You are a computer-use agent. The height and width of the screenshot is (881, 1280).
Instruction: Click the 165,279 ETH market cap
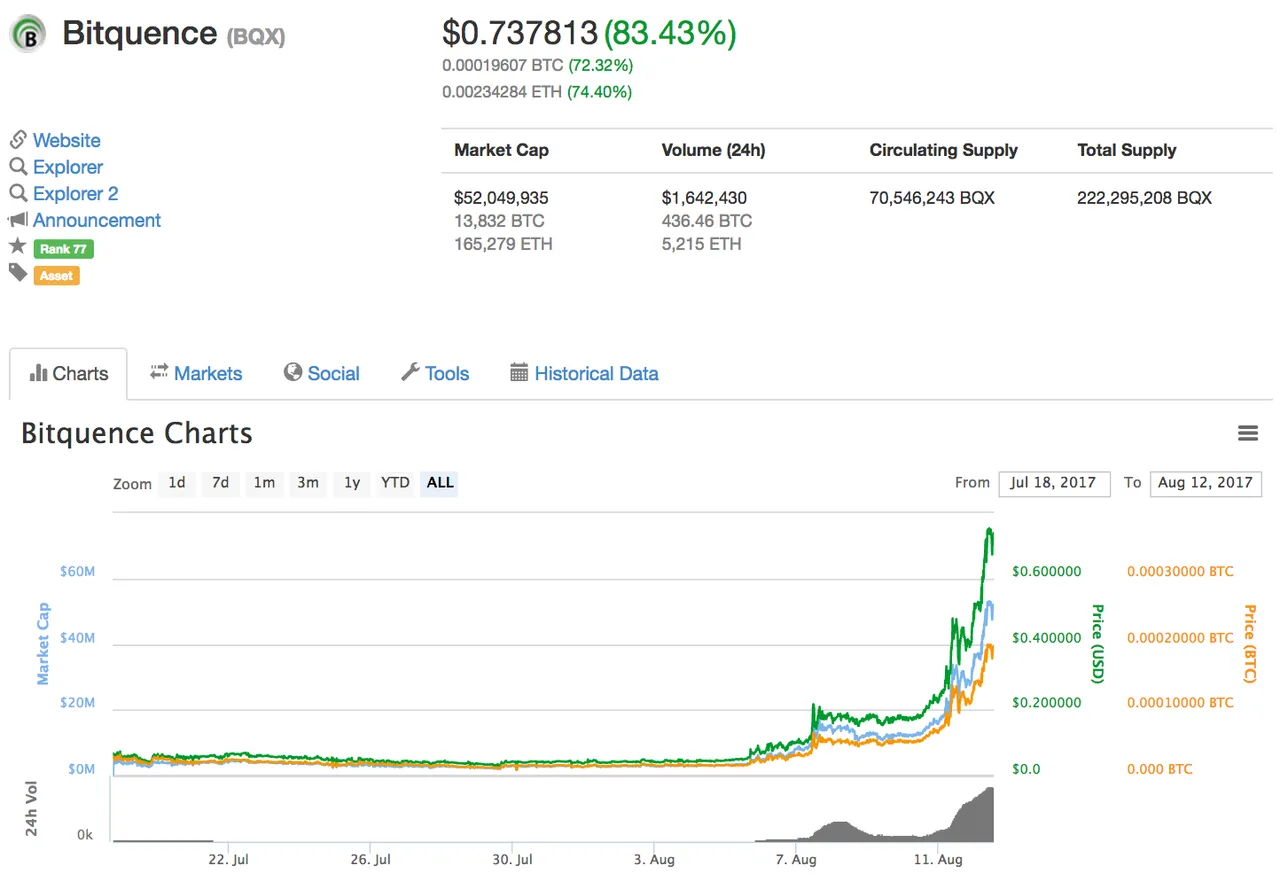pos(503,244)
